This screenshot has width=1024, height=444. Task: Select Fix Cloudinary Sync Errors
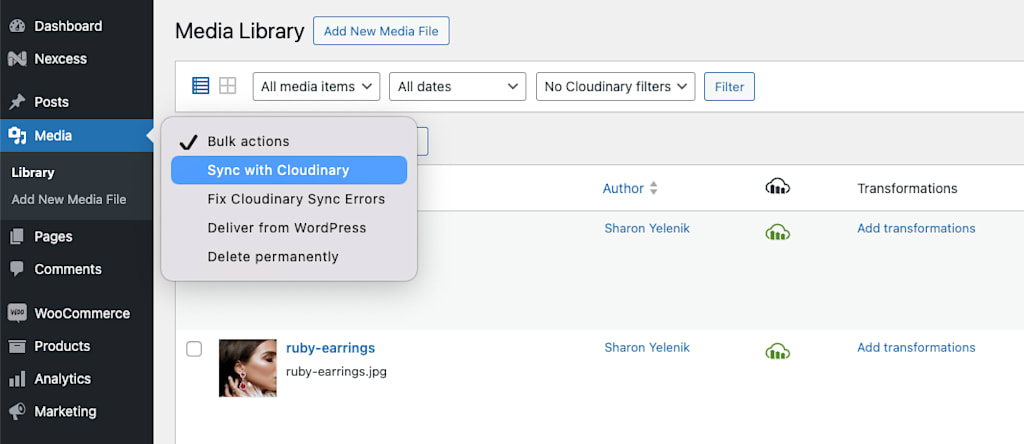pos(289,199)
